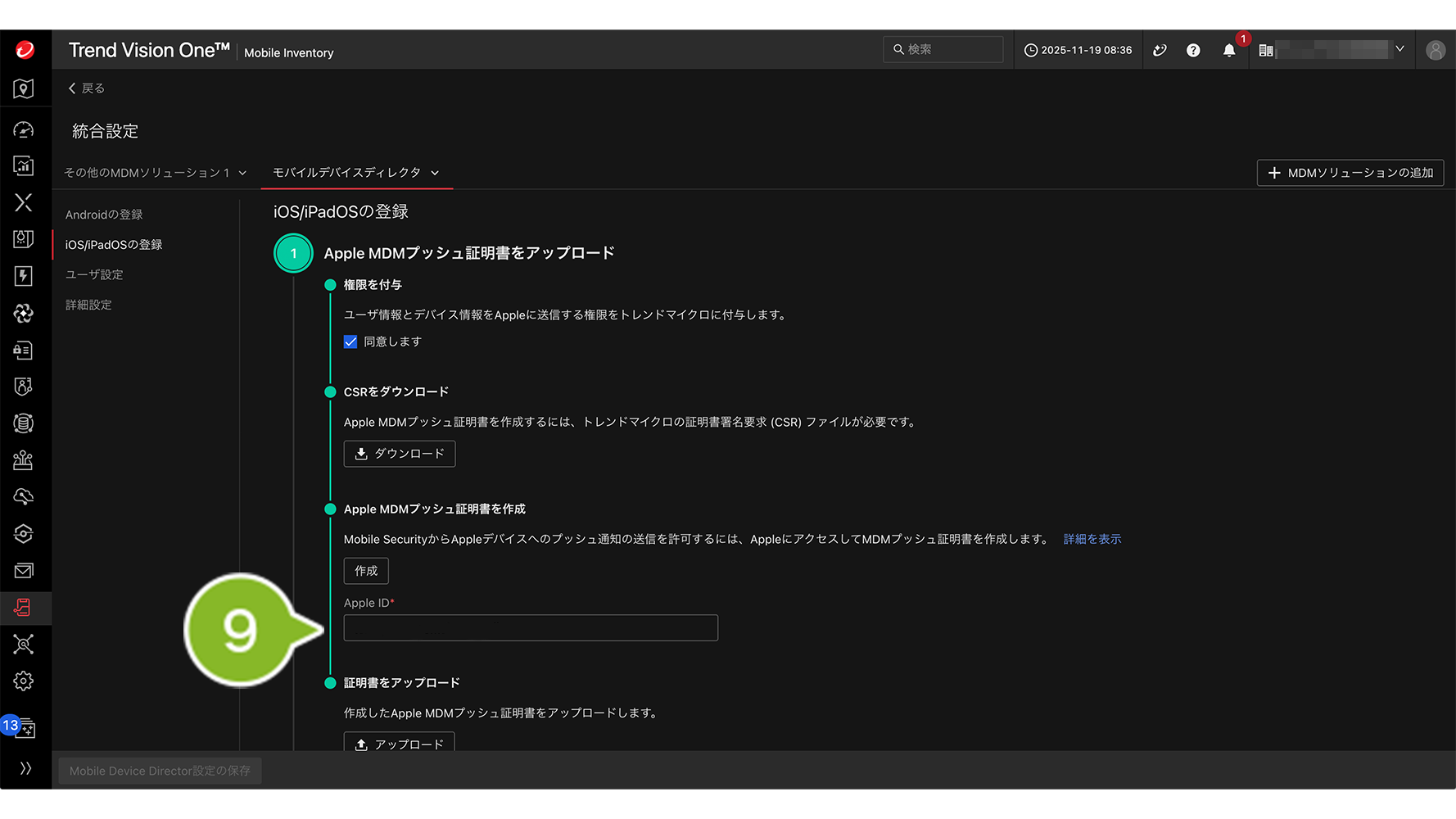Viewport: 1456px width, 819px height.
Task: Click the ダウンロード CSR button
Action: pos(400,454)
